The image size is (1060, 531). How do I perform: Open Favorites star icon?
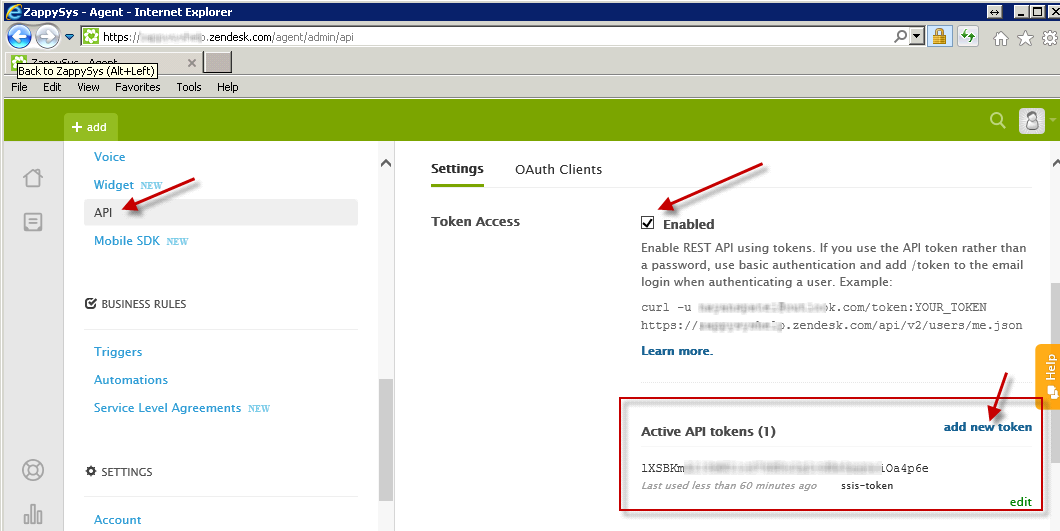tap(1026, 39)
